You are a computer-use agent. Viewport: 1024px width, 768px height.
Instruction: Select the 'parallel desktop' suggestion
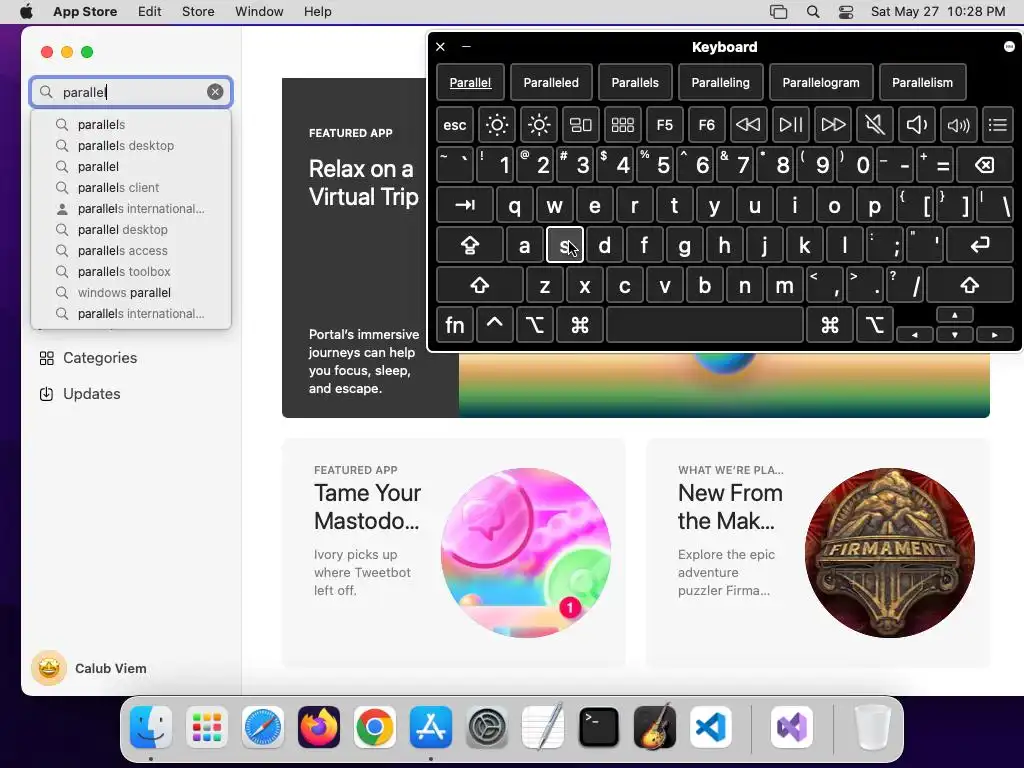coord(131,230)
